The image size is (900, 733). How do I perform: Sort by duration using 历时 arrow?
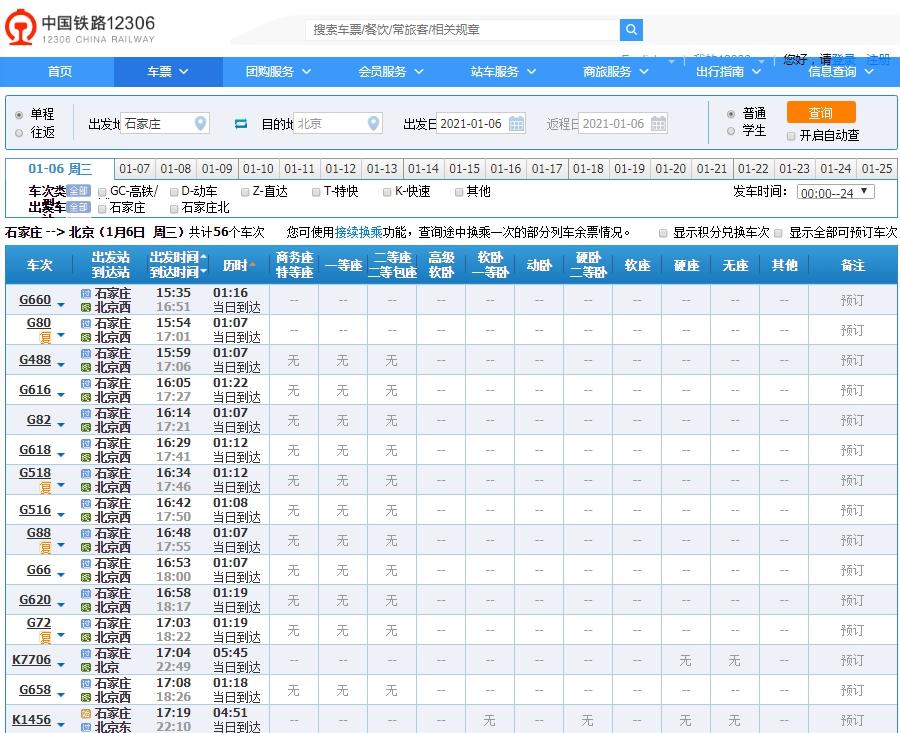click(253, 265)
